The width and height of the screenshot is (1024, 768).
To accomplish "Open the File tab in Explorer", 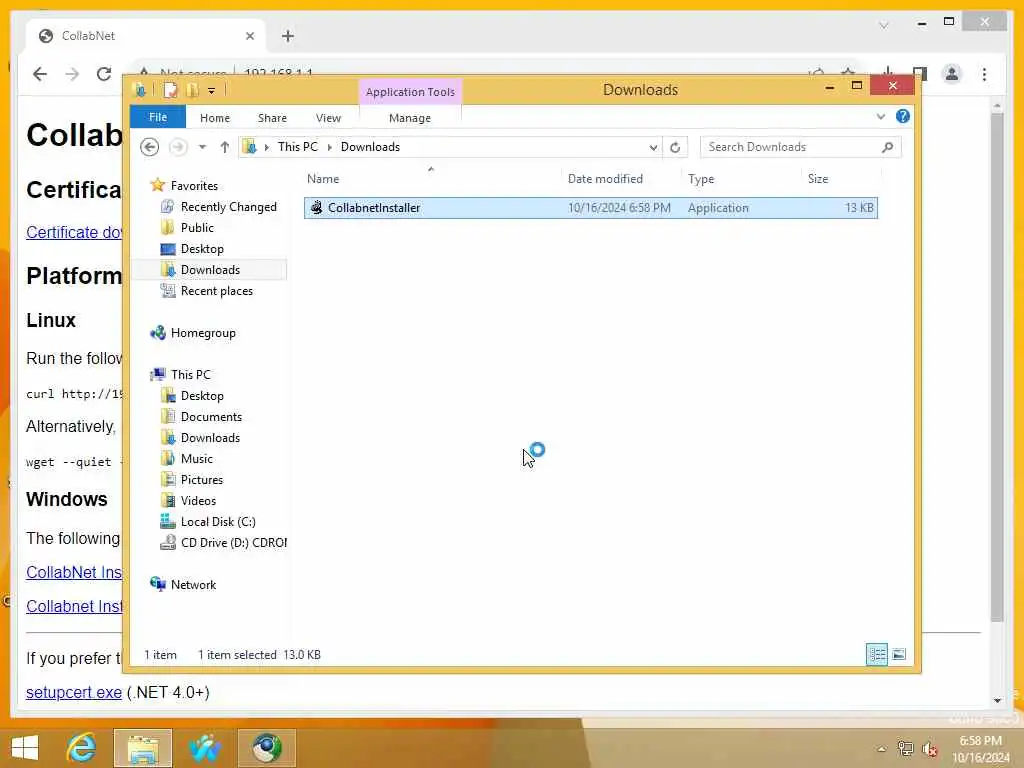I will coord(157,117).
